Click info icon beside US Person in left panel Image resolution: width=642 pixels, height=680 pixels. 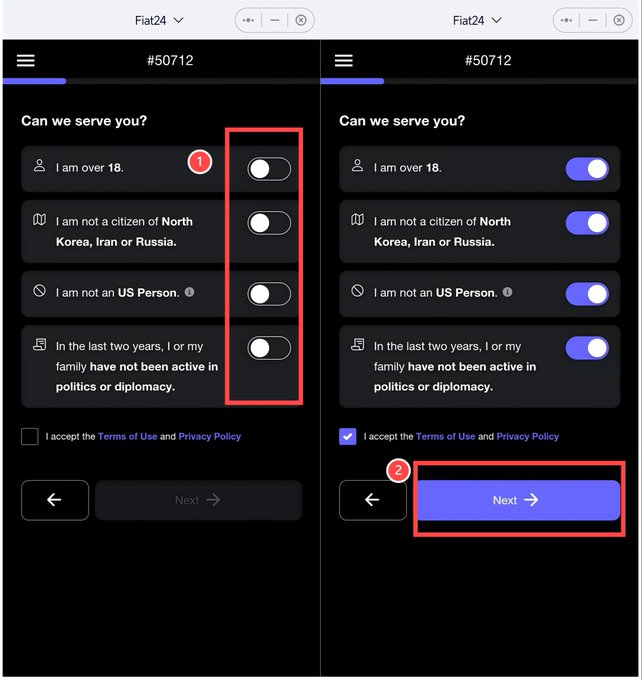190,292
